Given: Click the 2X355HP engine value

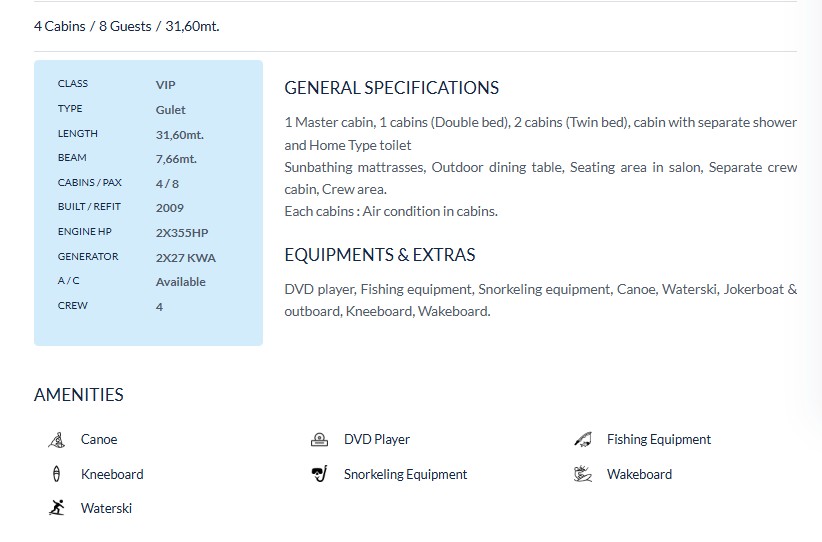Looking at the screenshot, I should point(184,233).
